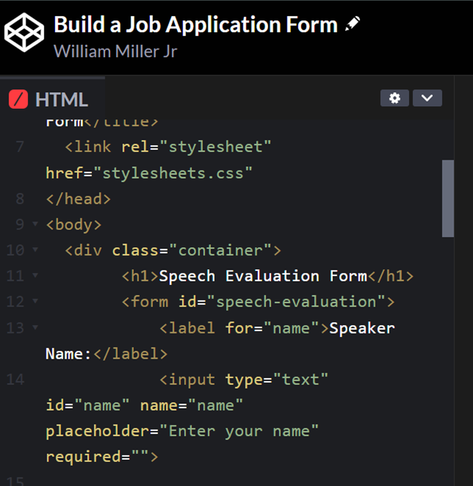Viewport: 473px width, 486px height.
Task: Click the Build a Job Application Form title
Action: 196,24
